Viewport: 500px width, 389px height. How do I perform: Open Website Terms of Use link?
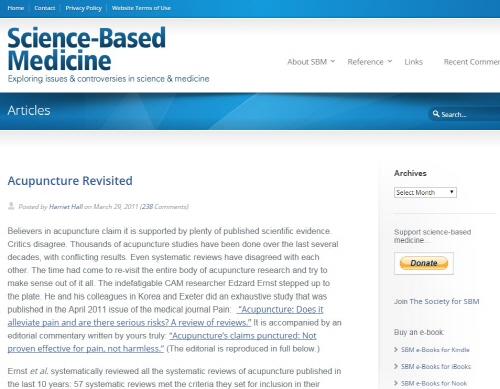141,8
